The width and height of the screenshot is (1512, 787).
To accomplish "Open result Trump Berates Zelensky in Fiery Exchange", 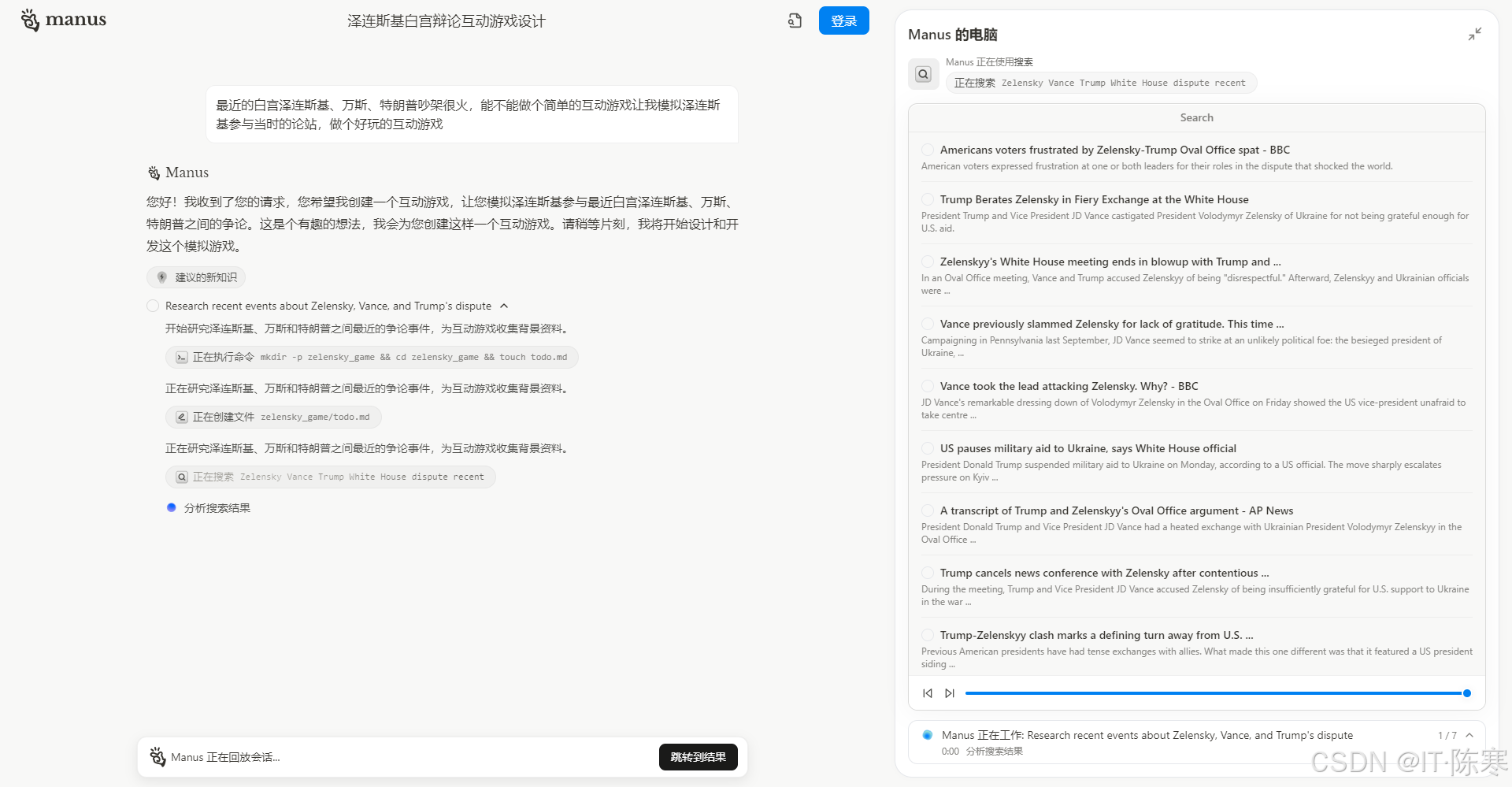I will (x=1094, y=199).
